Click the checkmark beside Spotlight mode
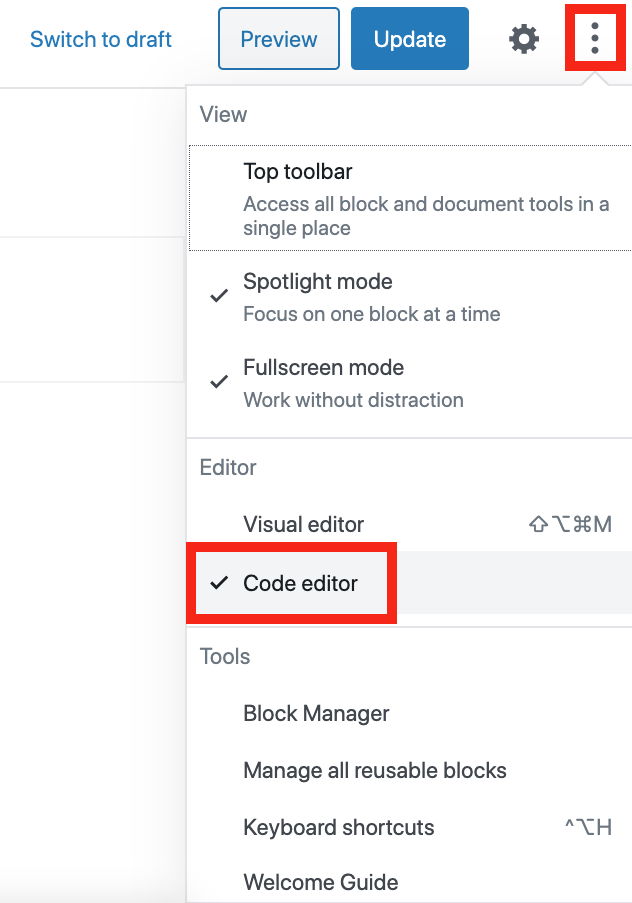632x903 pixels. click(219, 296)
